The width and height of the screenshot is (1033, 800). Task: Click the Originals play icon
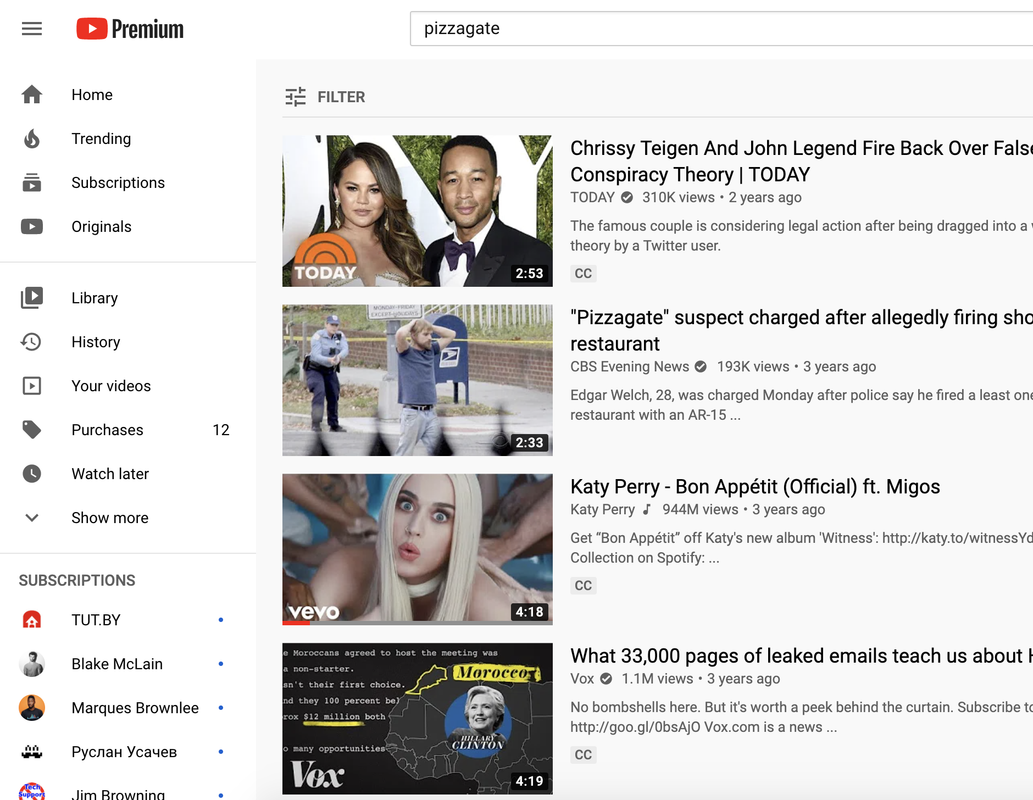click(32, 227)
